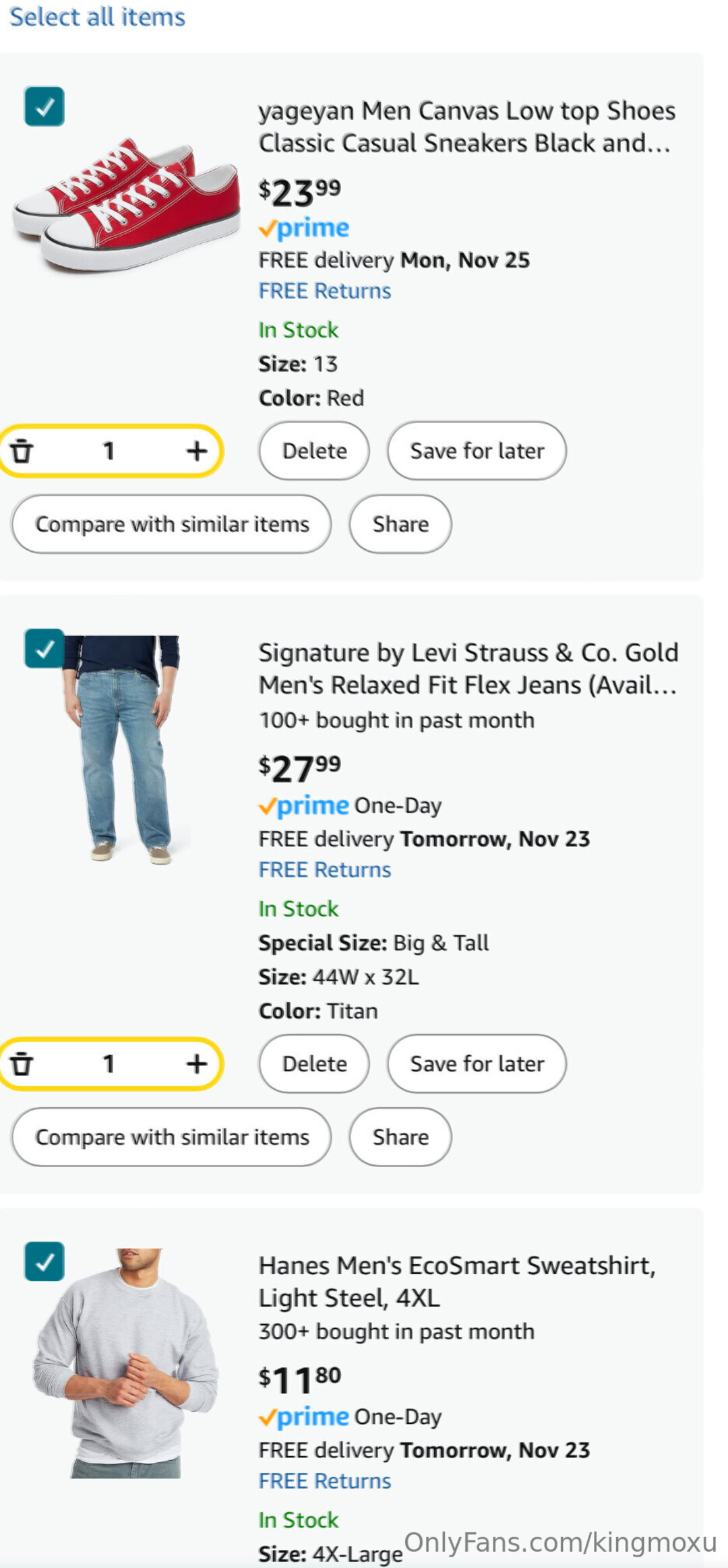Share the Levi Strauss jeans
The height and width of the screenshot is (1568, 728).
coord(400,1137)
